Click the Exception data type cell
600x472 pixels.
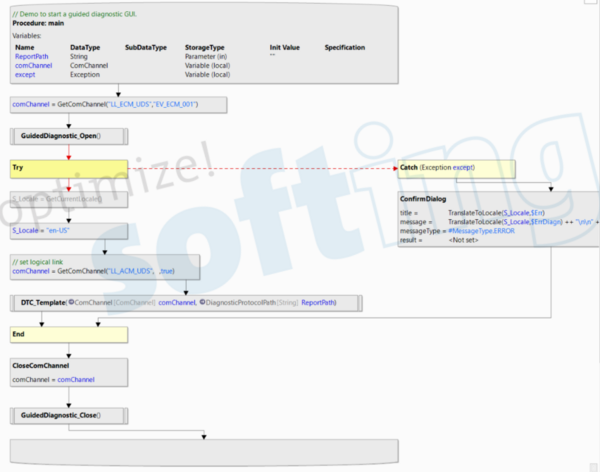tap(85, 75)
